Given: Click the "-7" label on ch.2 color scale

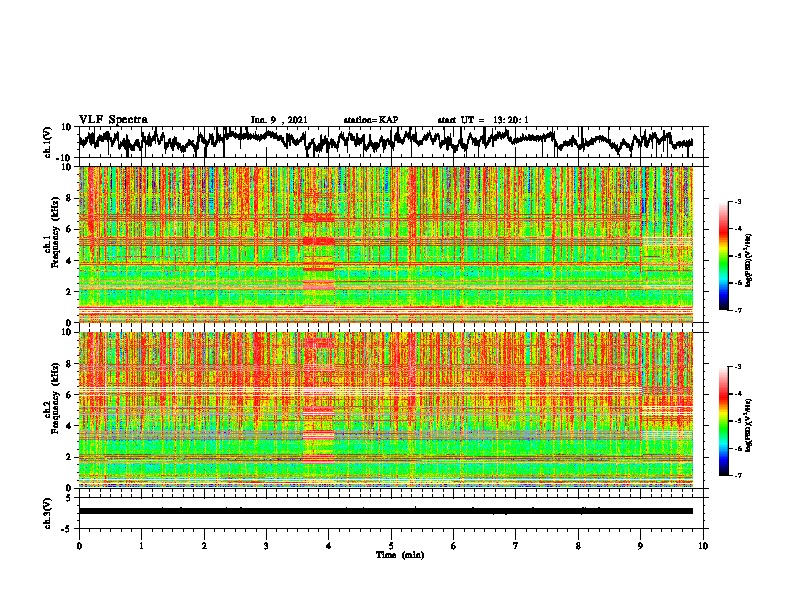Looking at the screenshot, I should (737, 475).
